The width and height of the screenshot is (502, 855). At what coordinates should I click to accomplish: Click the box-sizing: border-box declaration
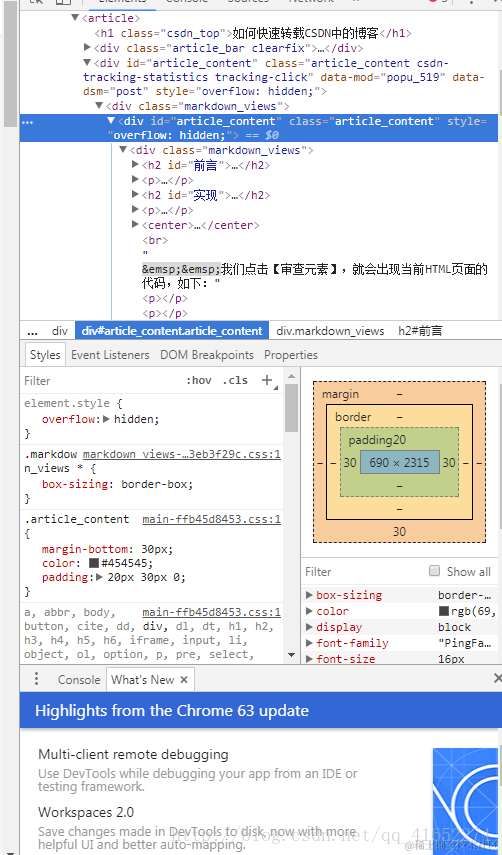[118, 484]
